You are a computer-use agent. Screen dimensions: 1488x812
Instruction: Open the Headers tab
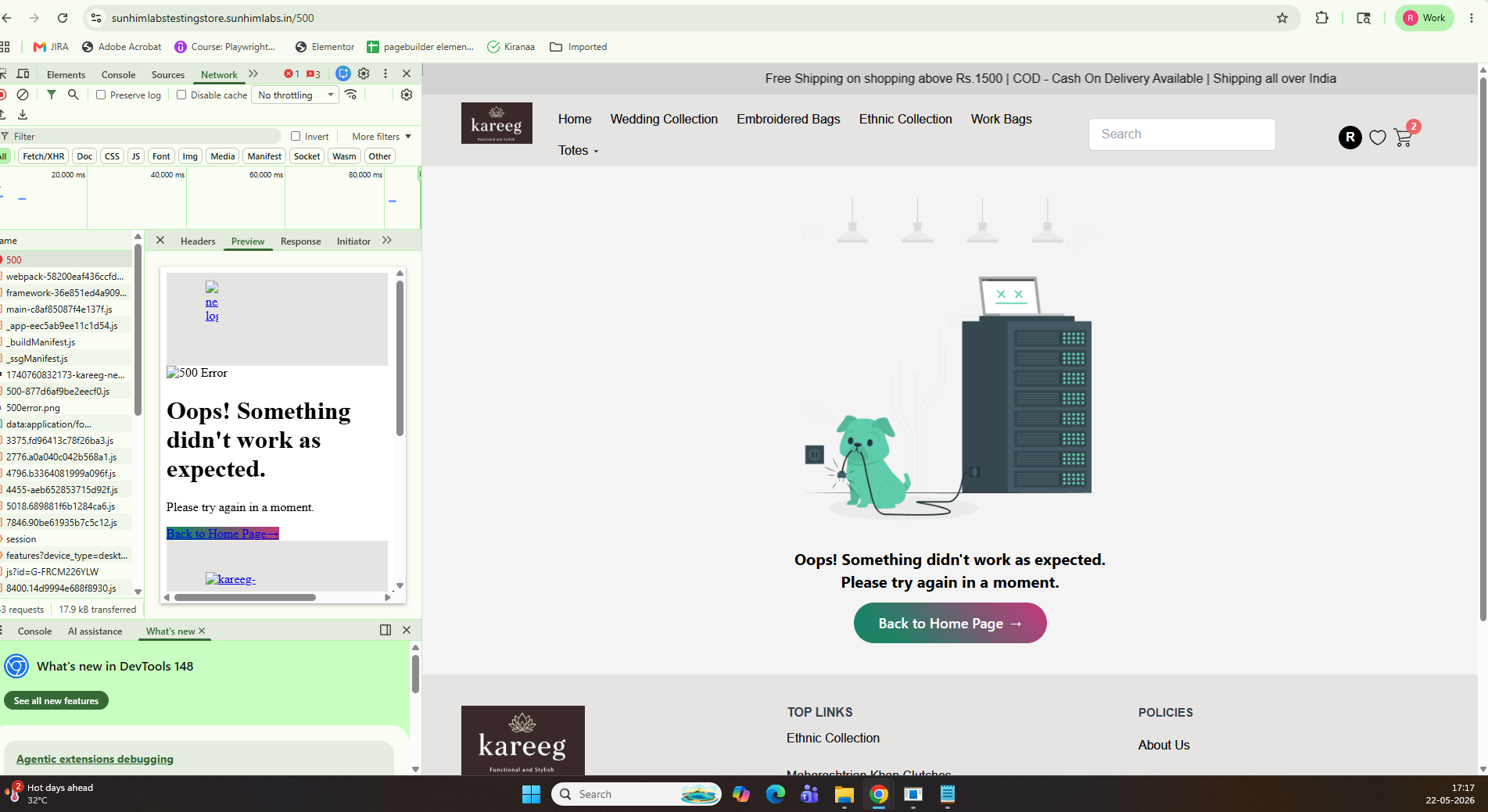click(x=198, y=241)
